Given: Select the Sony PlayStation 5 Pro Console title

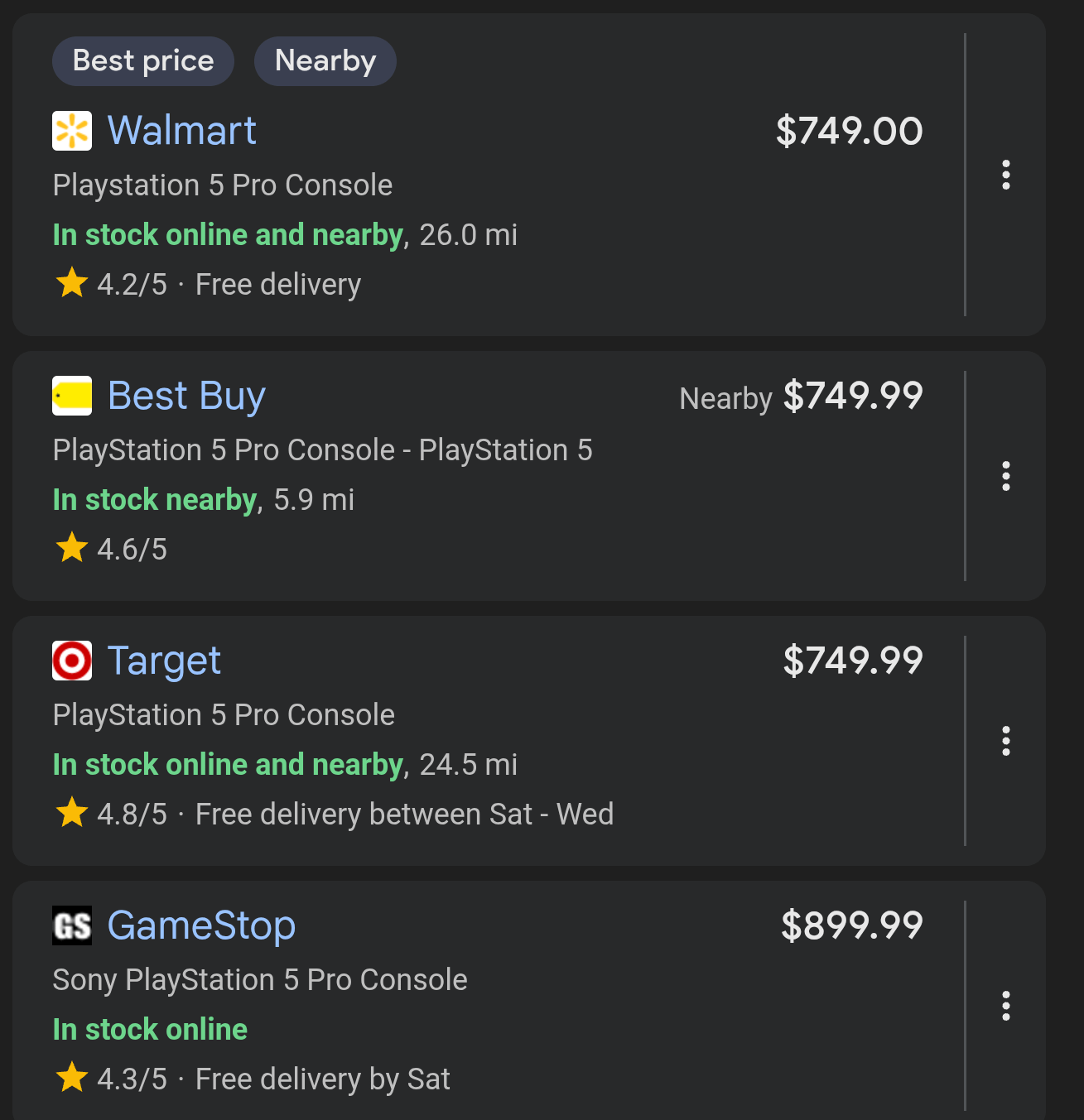Looking at the screenshot, I should tap(260, 980).
